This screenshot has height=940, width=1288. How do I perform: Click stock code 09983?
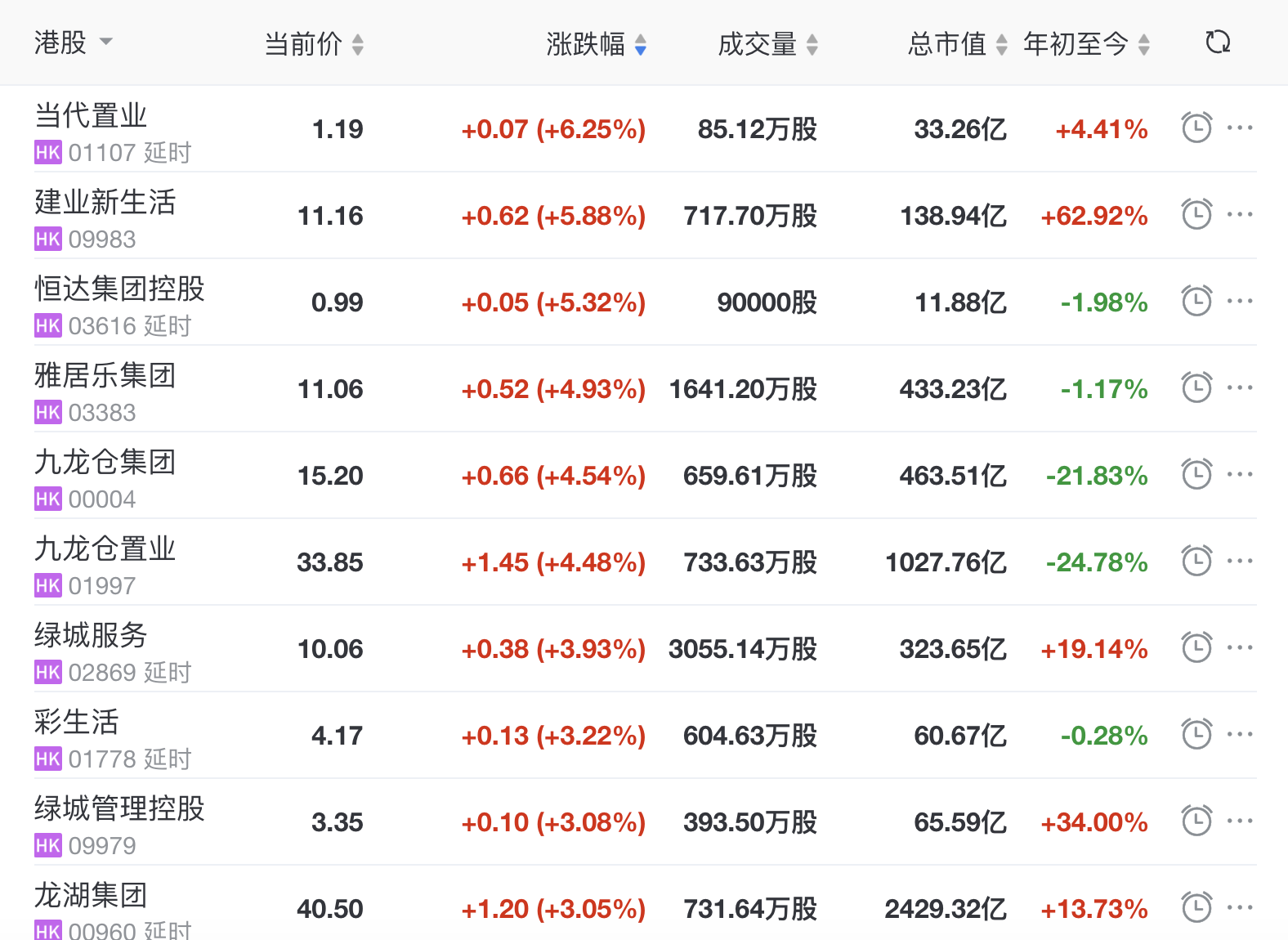point(102,239)
